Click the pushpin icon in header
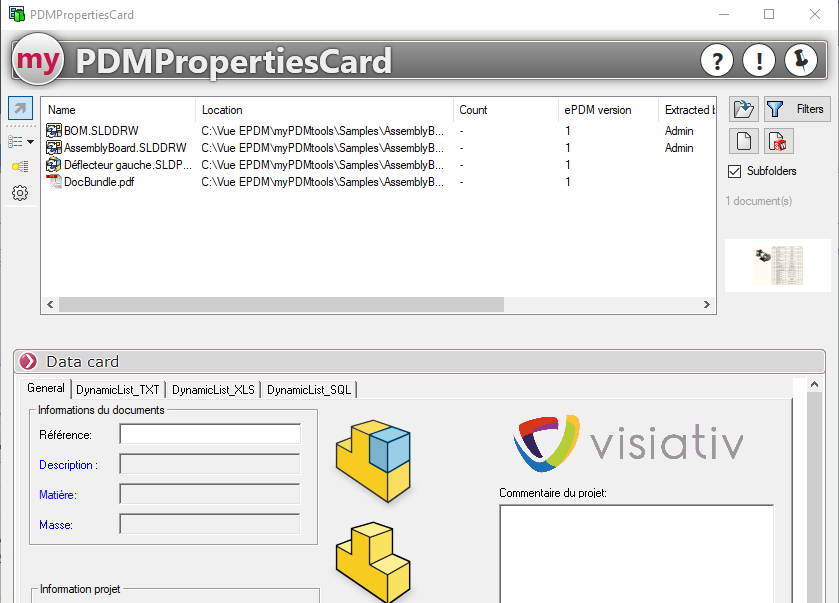This screenshot has height=603, width=839. click(x=801, y=61)
